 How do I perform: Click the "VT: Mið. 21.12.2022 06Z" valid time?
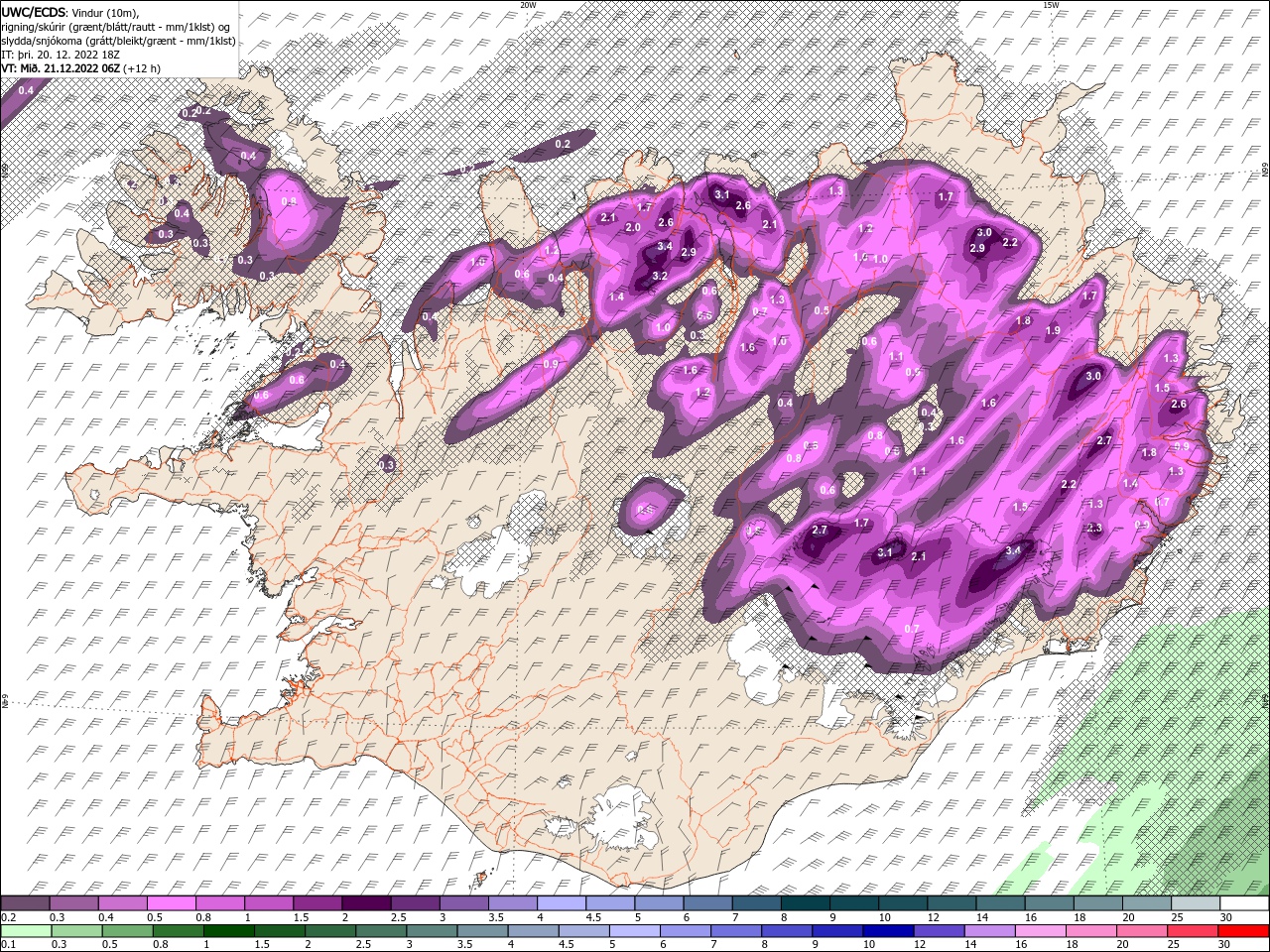coord(61,68)
